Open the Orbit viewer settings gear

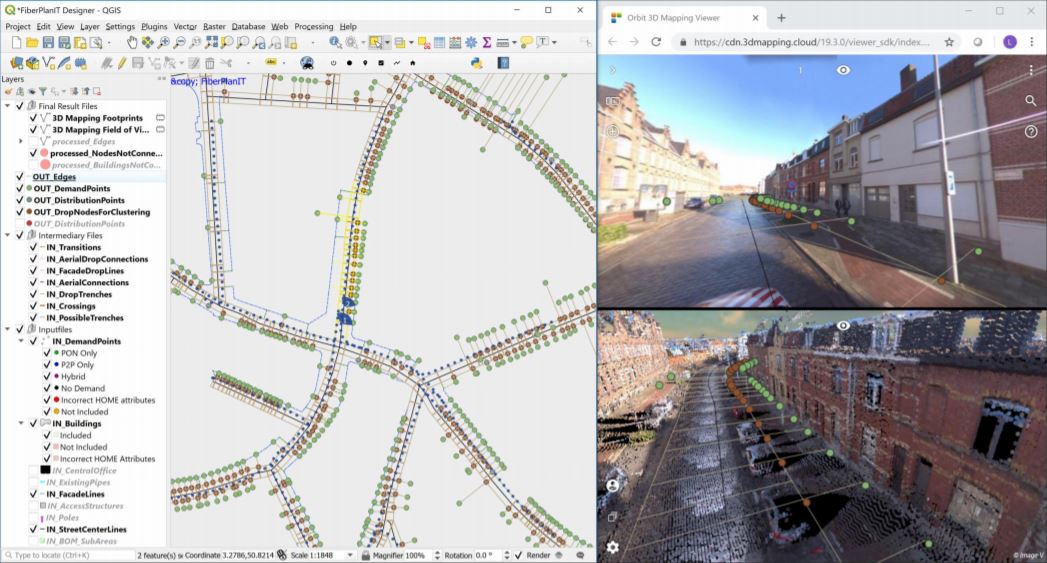click(612, 547)
